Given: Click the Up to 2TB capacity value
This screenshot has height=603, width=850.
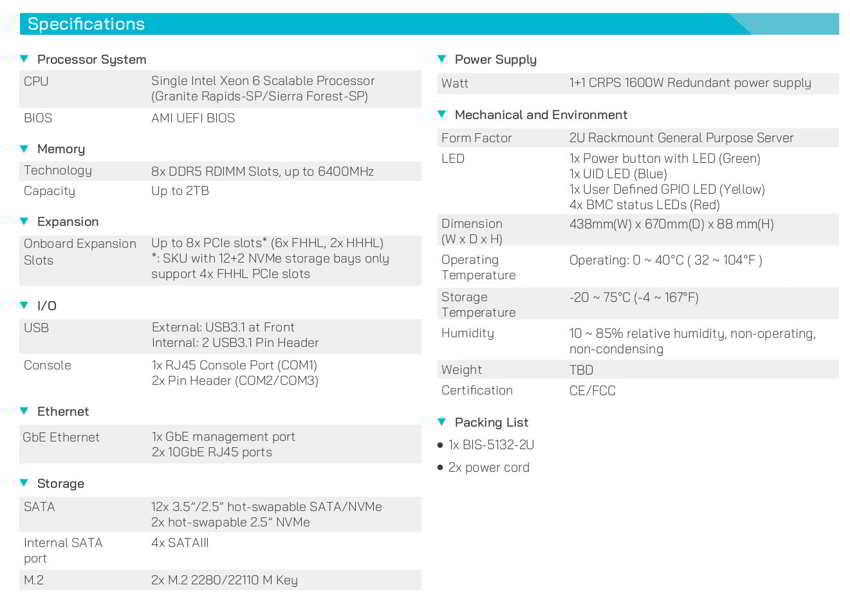Looking at the screenshot, I should [x=181, y=191].
